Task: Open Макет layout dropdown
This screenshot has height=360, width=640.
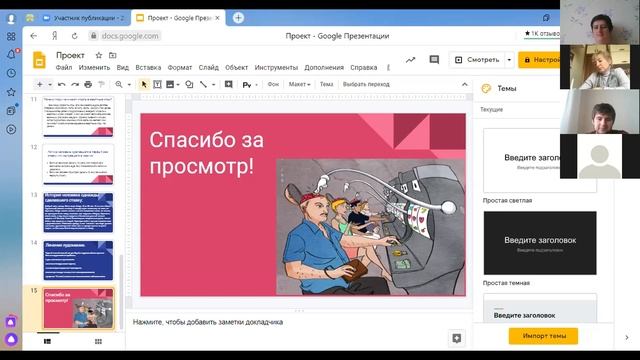Action: [300, 84]
